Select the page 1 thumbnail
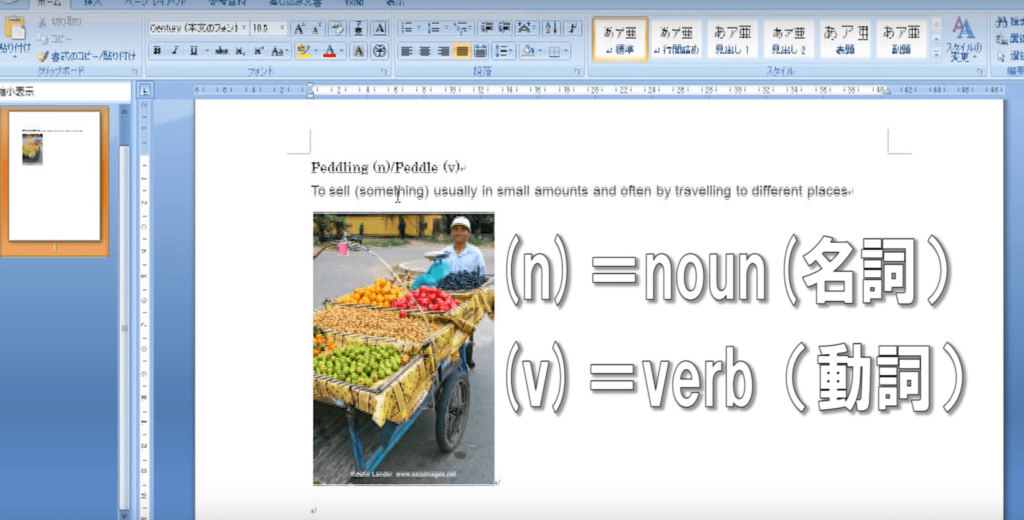Viewport: 1024px width, 520px height. pyautogui.click(x=54, y=176)
